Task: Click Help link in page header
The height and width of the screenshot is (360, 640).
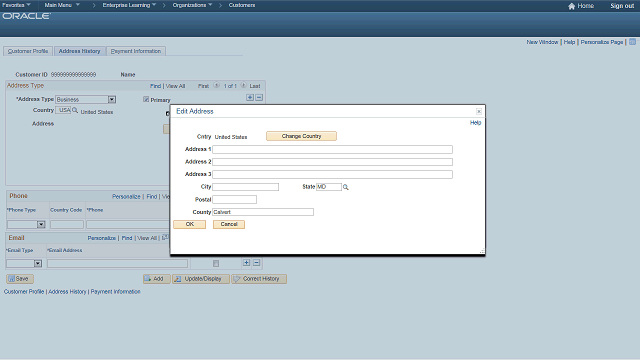Action: 569,42
